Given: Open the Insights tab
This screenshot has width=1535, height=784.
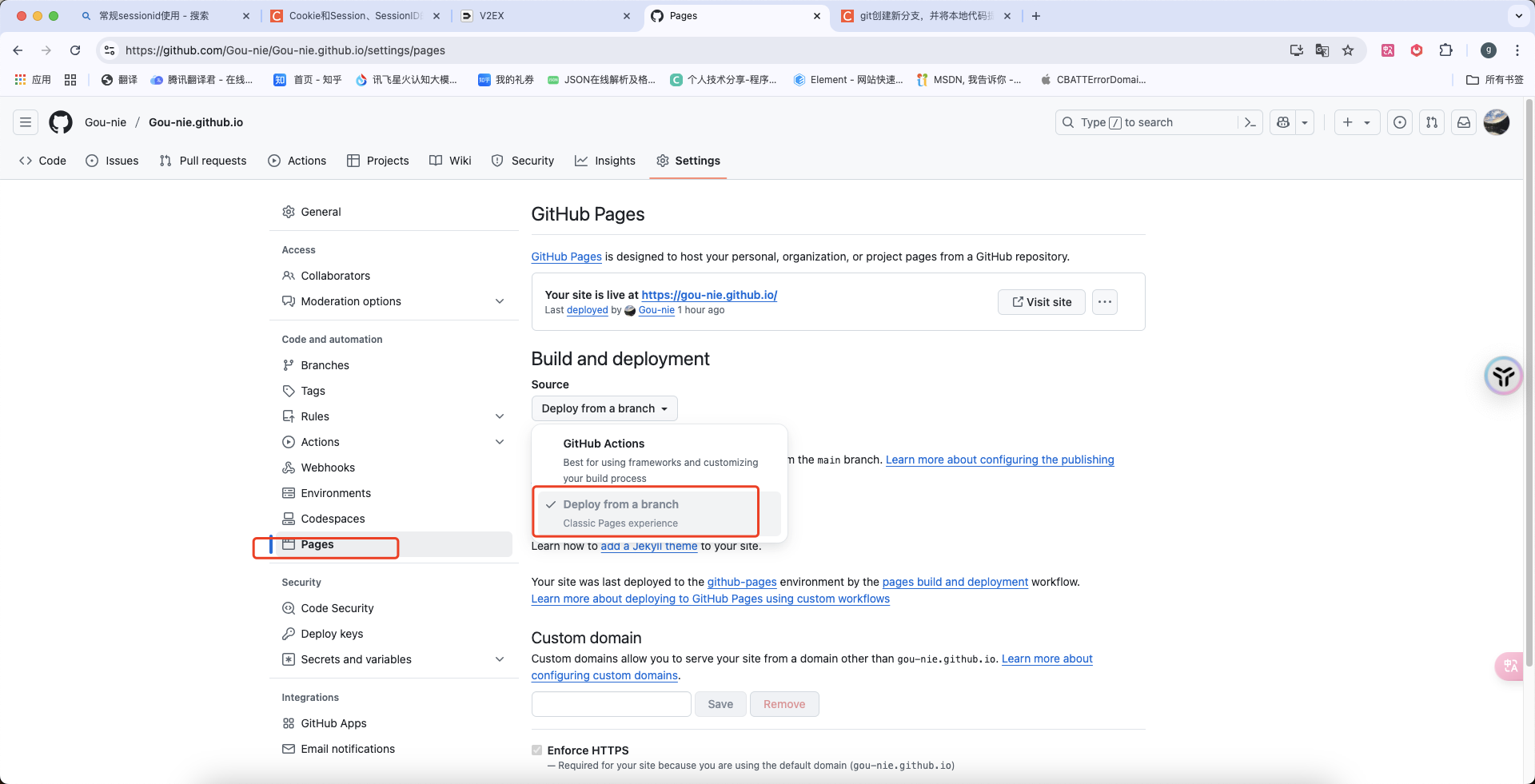Looking at the screenshot, I should (x=605, y=161).
